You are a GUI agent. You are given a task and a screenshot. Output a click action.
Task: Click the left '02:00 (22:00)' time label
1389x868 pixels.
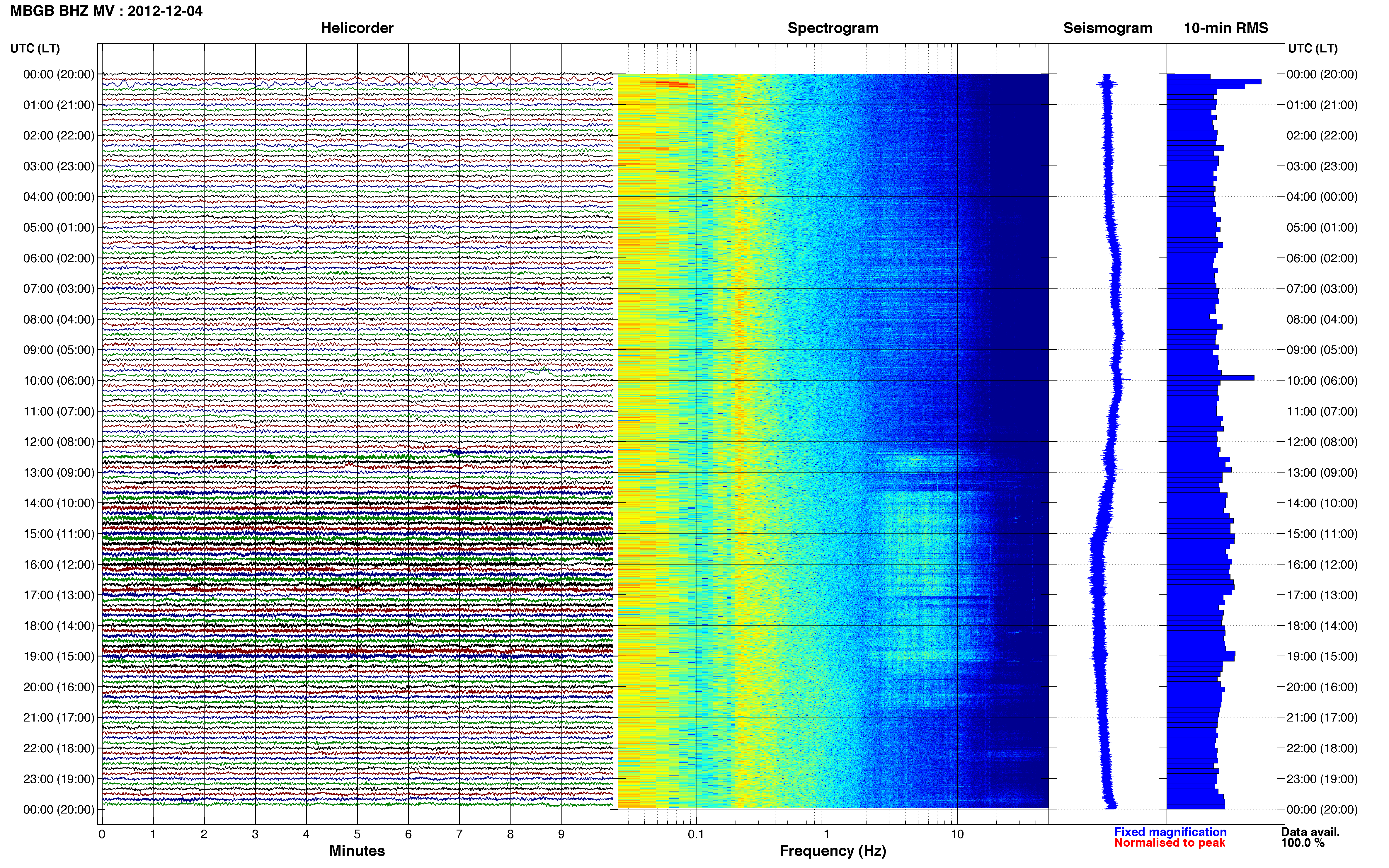[59, 135]
